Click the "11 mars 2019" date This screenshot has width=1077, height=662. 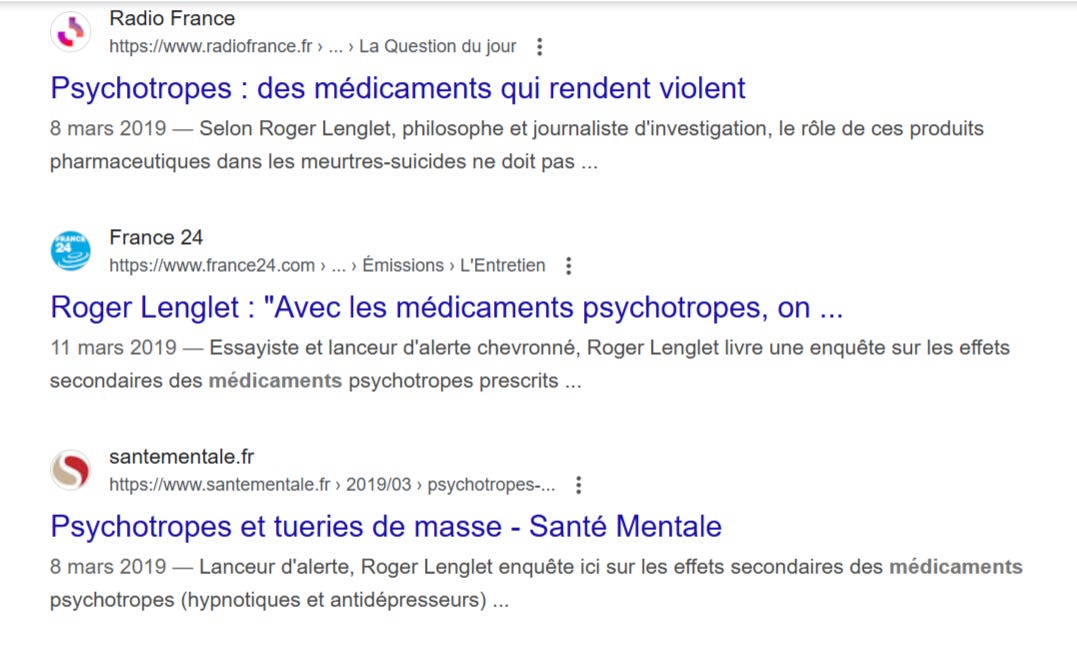(x=113, y=347)
